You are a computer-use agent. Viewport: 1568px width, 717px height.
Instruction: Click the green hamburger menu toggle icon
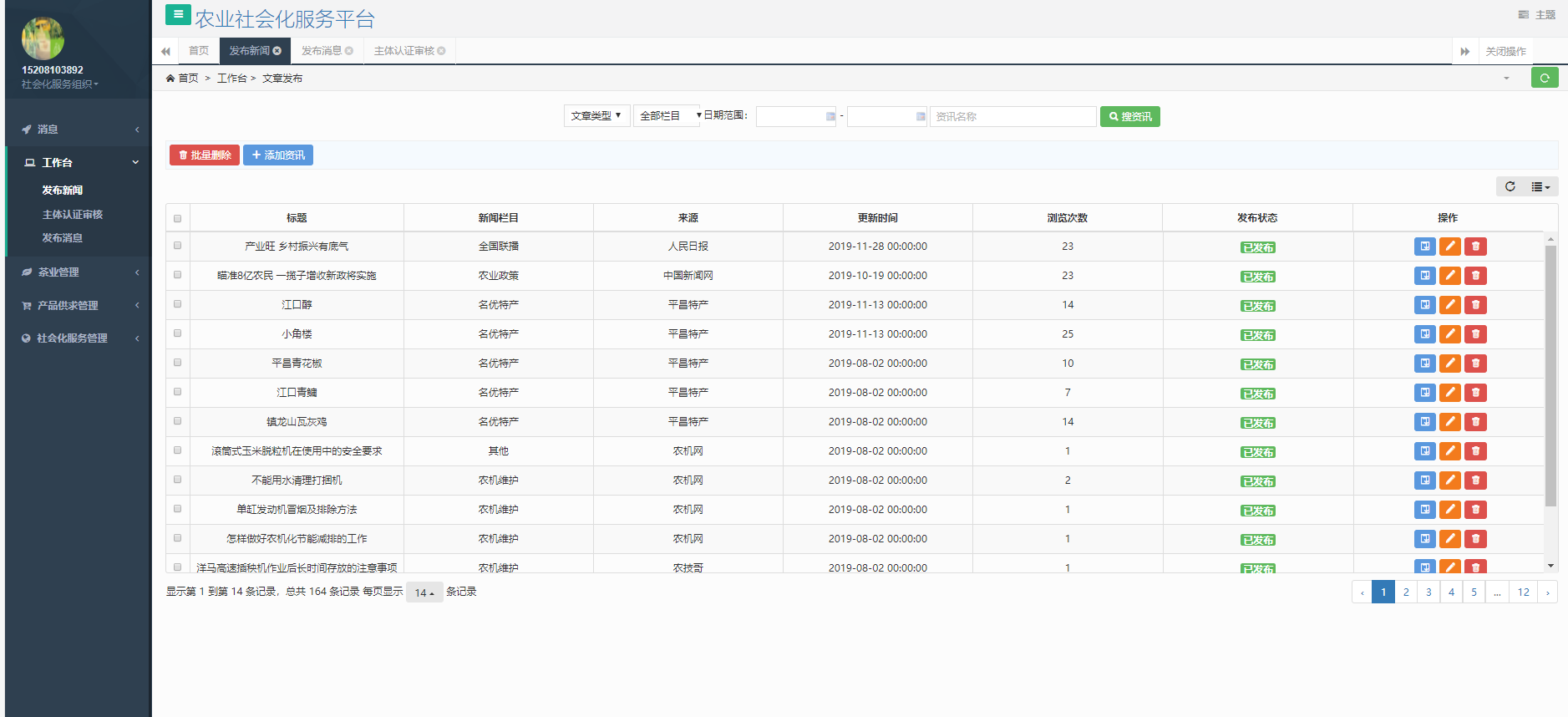(x=178, y=14)
